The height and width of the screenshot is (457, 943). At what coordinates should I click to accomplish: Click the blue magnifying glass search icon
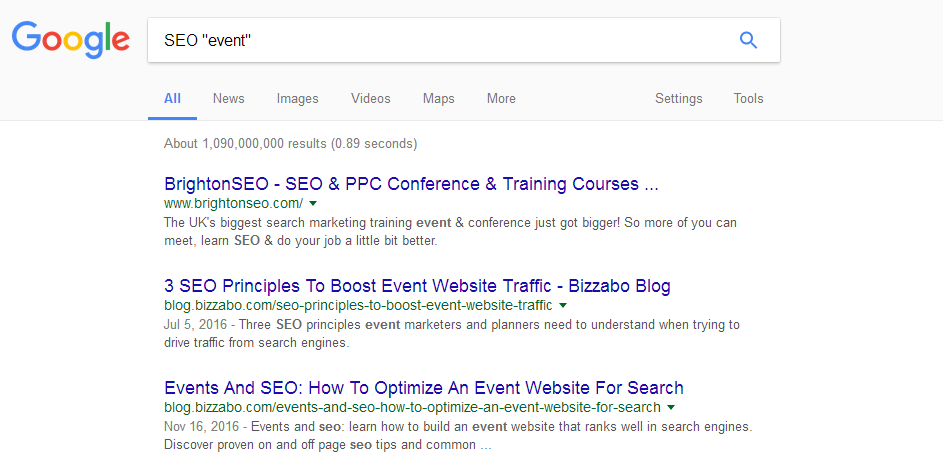click(x=748, y=40)
